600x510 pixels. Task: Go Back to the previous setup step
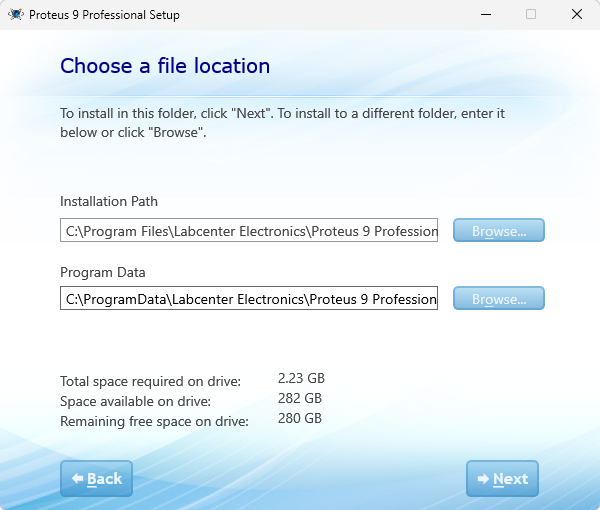[x=96, y=479]
